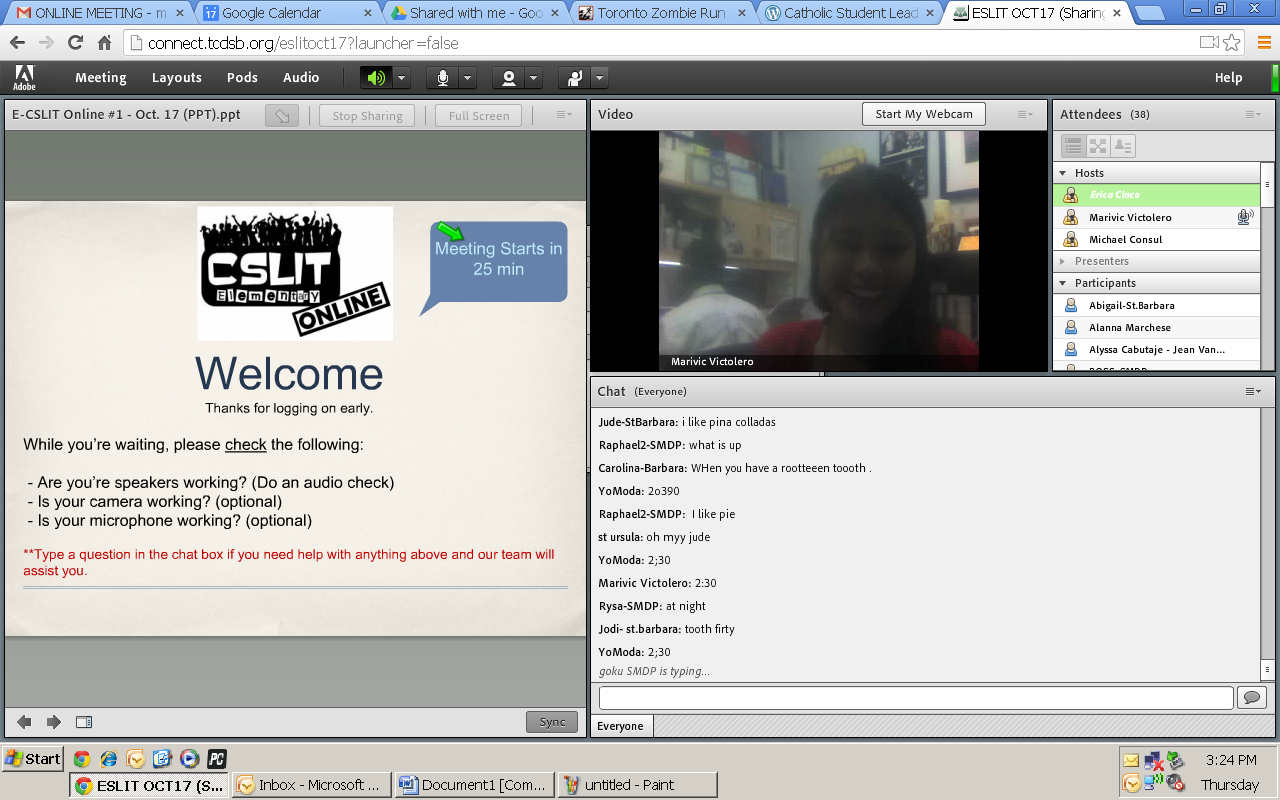Screen dimensions: 1280x800
Task: Click the Stop Sharing button
Action: [367, 116]
